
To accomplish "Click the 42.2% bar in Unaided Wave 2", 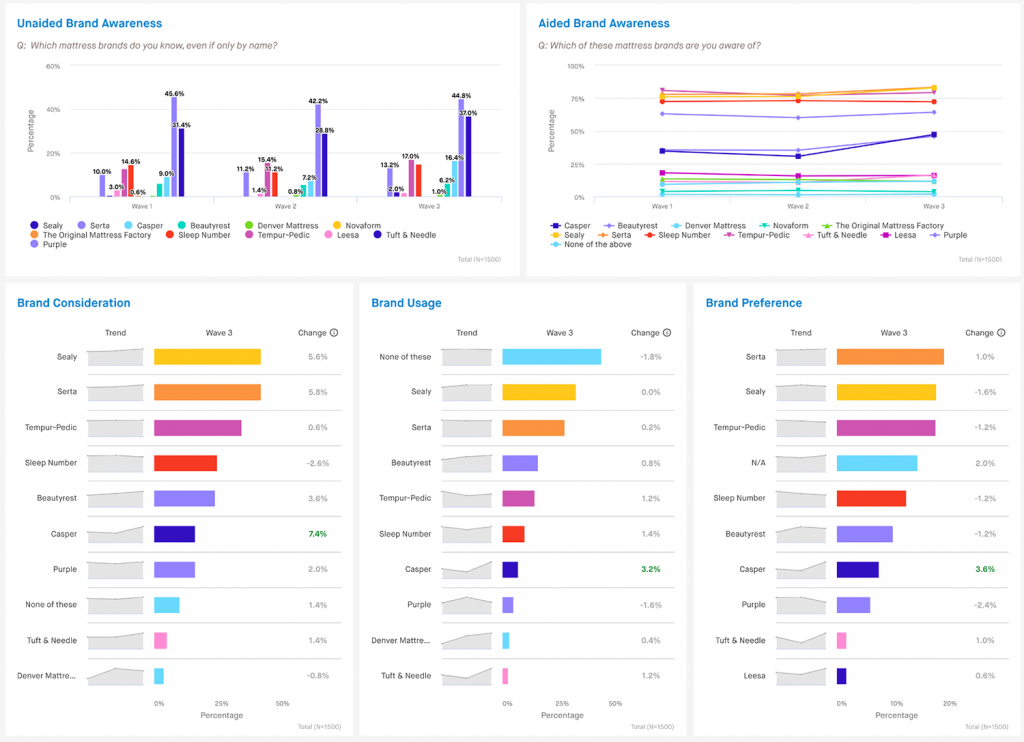I will click(318, 151).
